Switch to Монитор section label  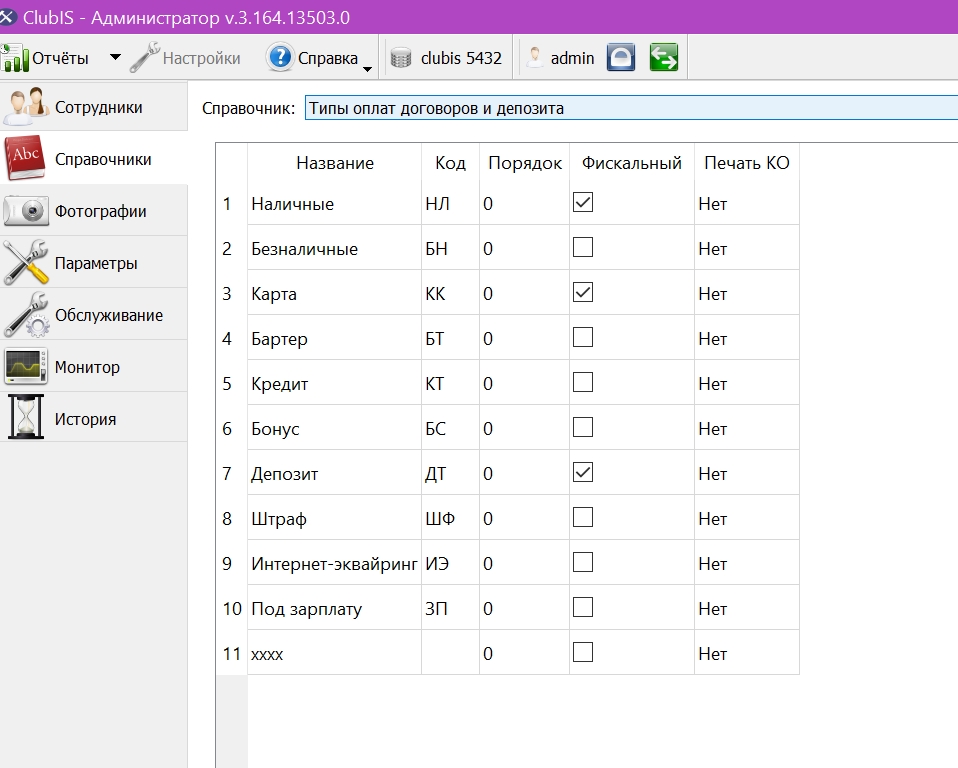point(87,367)
